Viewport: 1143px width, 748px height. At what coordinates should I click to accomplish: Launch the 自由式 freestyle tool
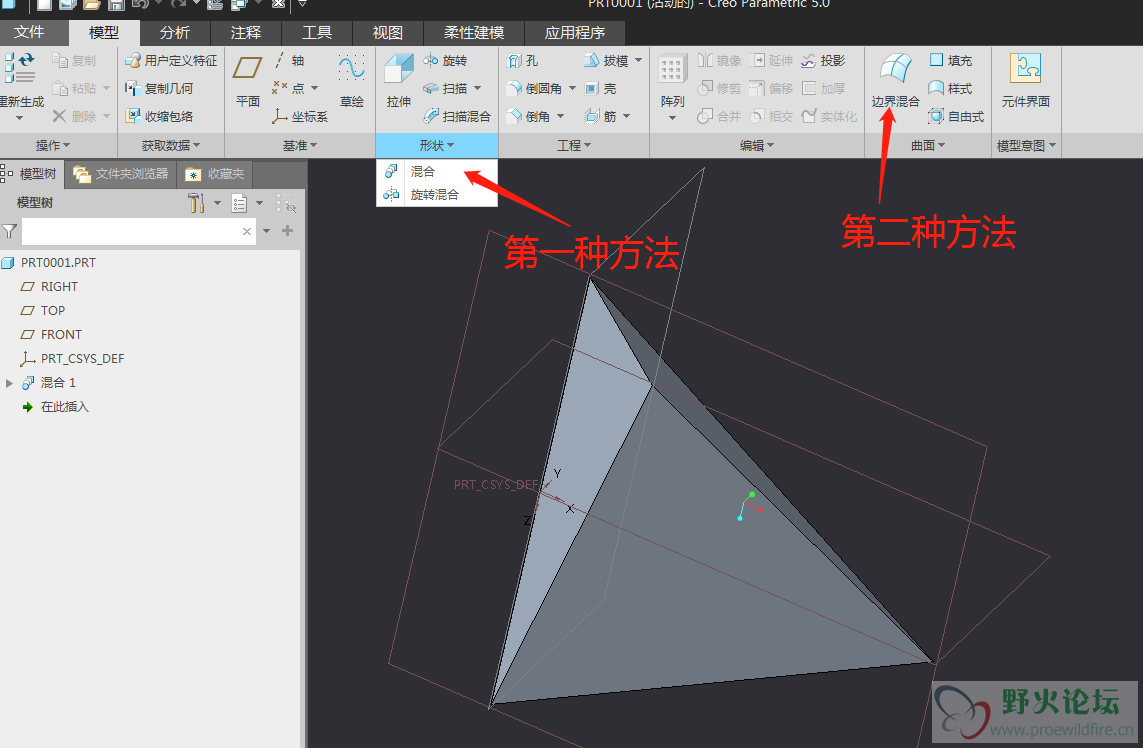957,116
